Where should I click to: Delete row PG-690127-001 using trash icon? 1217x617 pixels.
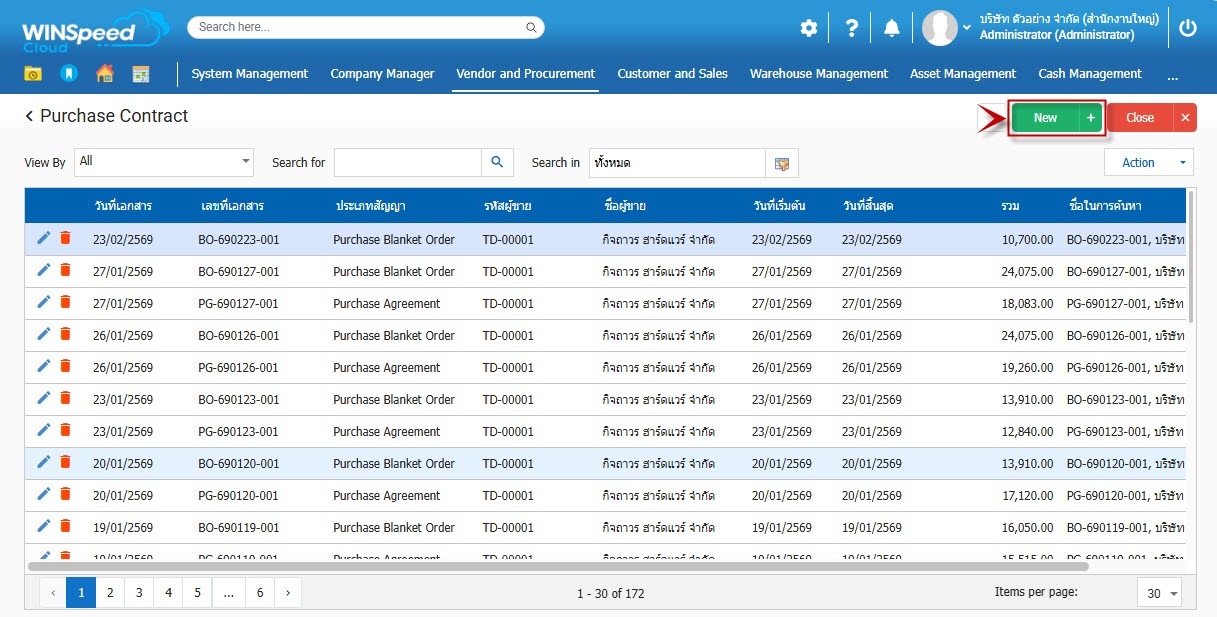tap(65, 302)
